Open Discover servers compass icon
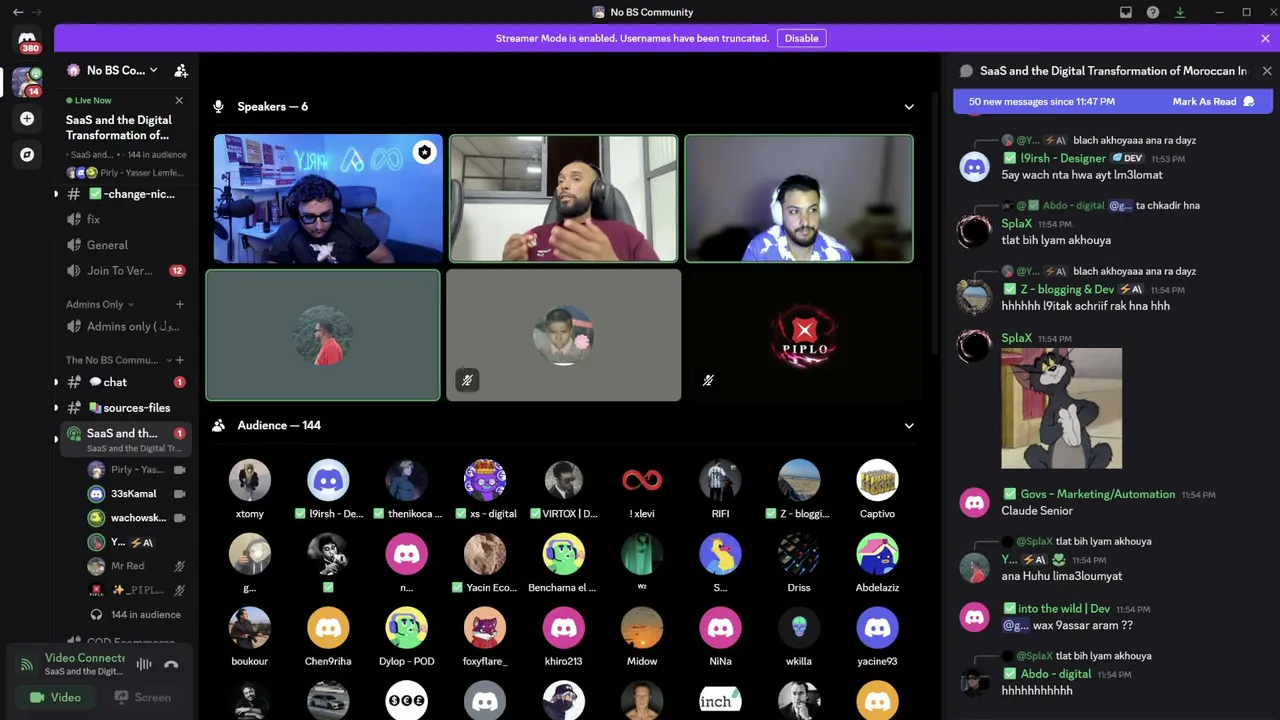This screenshot has width=1280, height=720. coord(27,155)
